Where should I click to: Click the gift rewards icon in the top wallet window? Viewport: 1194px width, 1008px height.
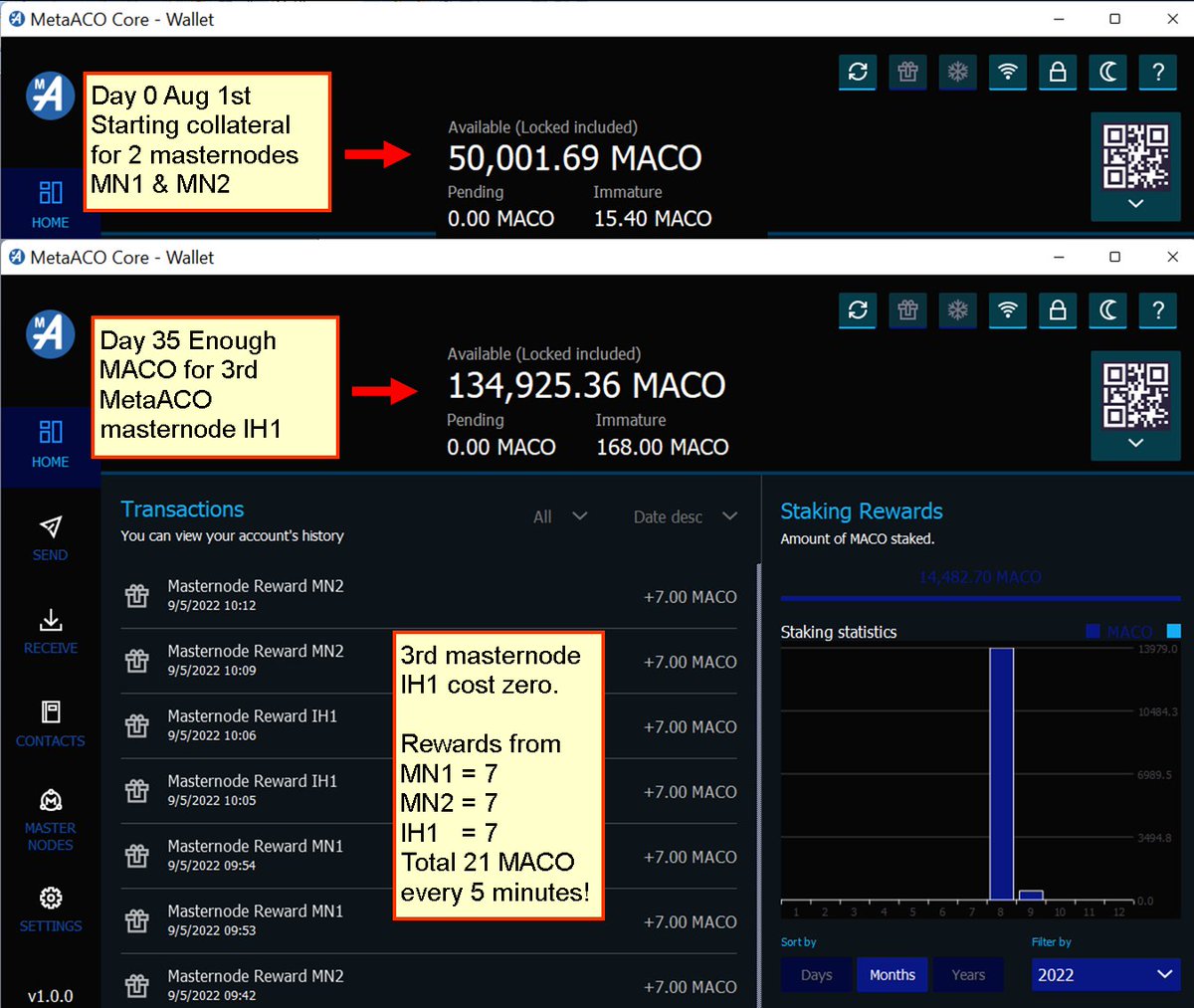pyautogui.click(x=907, y=72)
